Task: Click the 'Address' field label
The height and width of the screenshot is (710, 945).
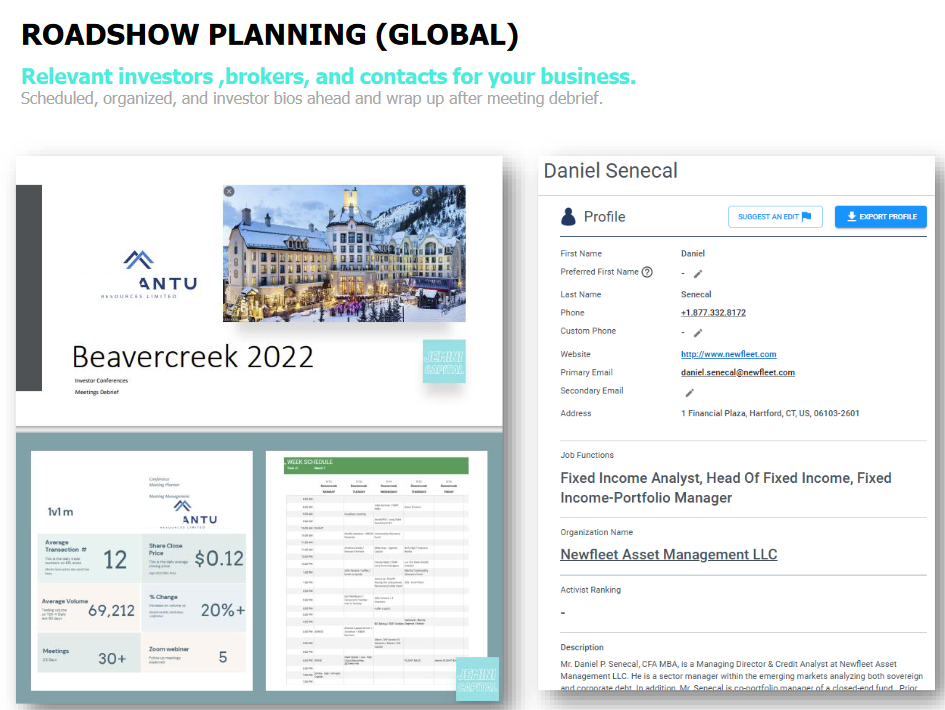Action: (576, 413)
